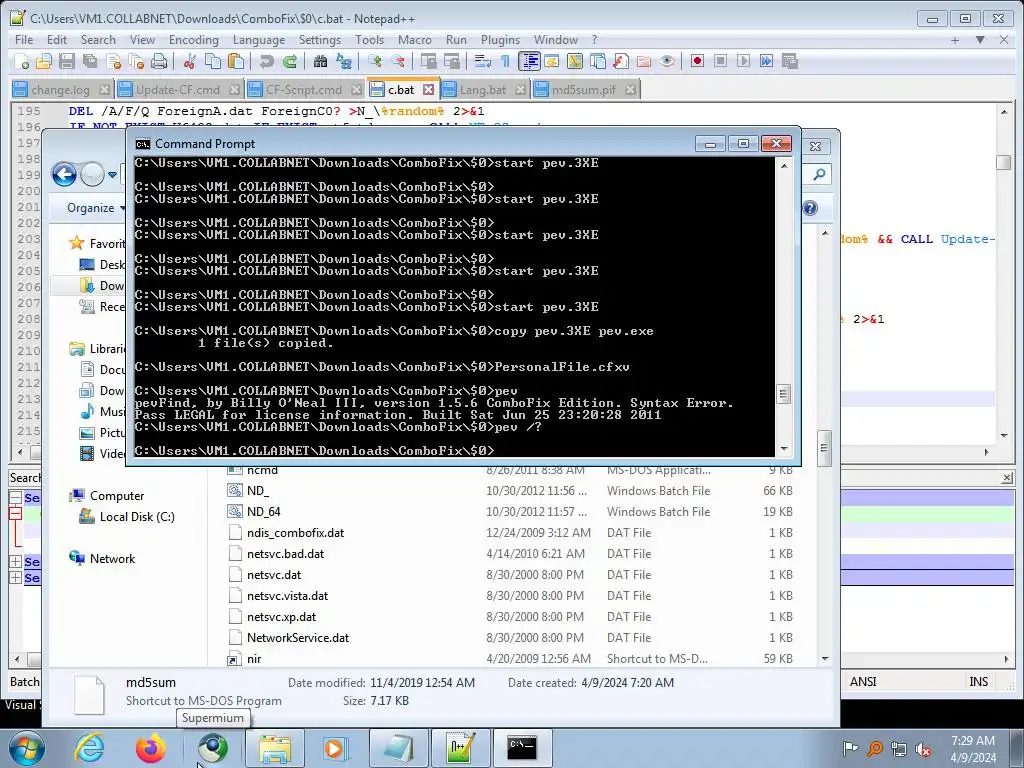This screenshot has height=768, width=1024.
Task: Select Computer in Explorer navigation pane
Action: click(x=107, y=496)
